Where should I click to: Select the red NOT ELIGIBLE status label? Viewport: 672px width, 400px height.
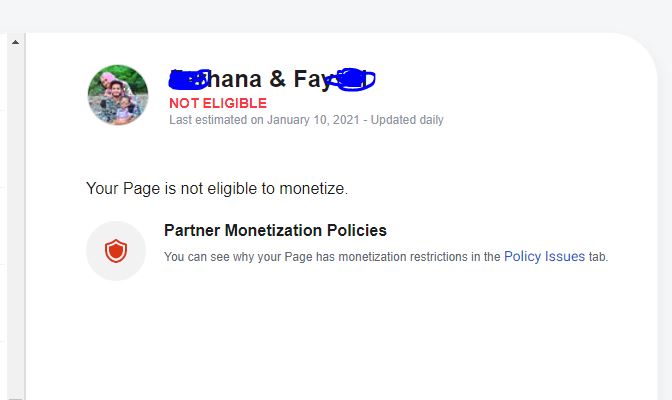(x=218, y=103)
